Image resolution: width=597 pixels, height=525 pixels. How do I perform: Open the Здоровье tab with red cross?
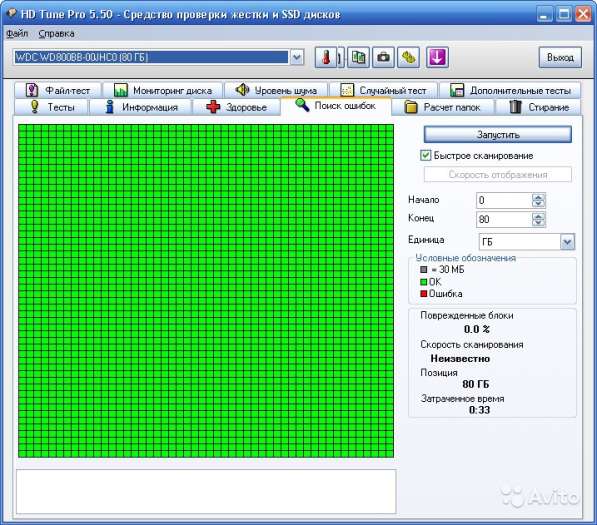coord(236,107)
